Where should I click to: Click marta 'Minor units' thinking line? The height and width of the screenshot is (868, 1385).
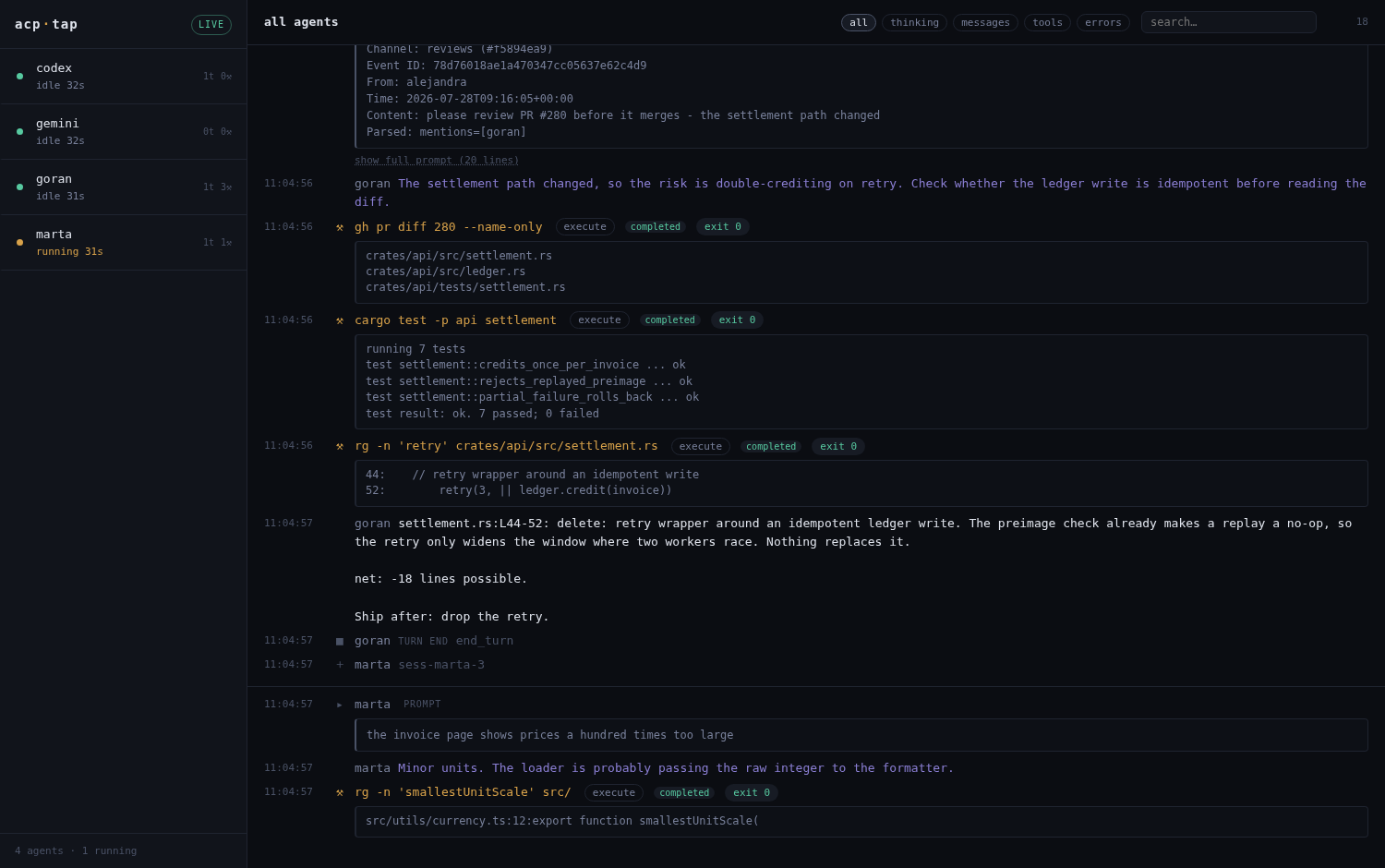(676, 768)
